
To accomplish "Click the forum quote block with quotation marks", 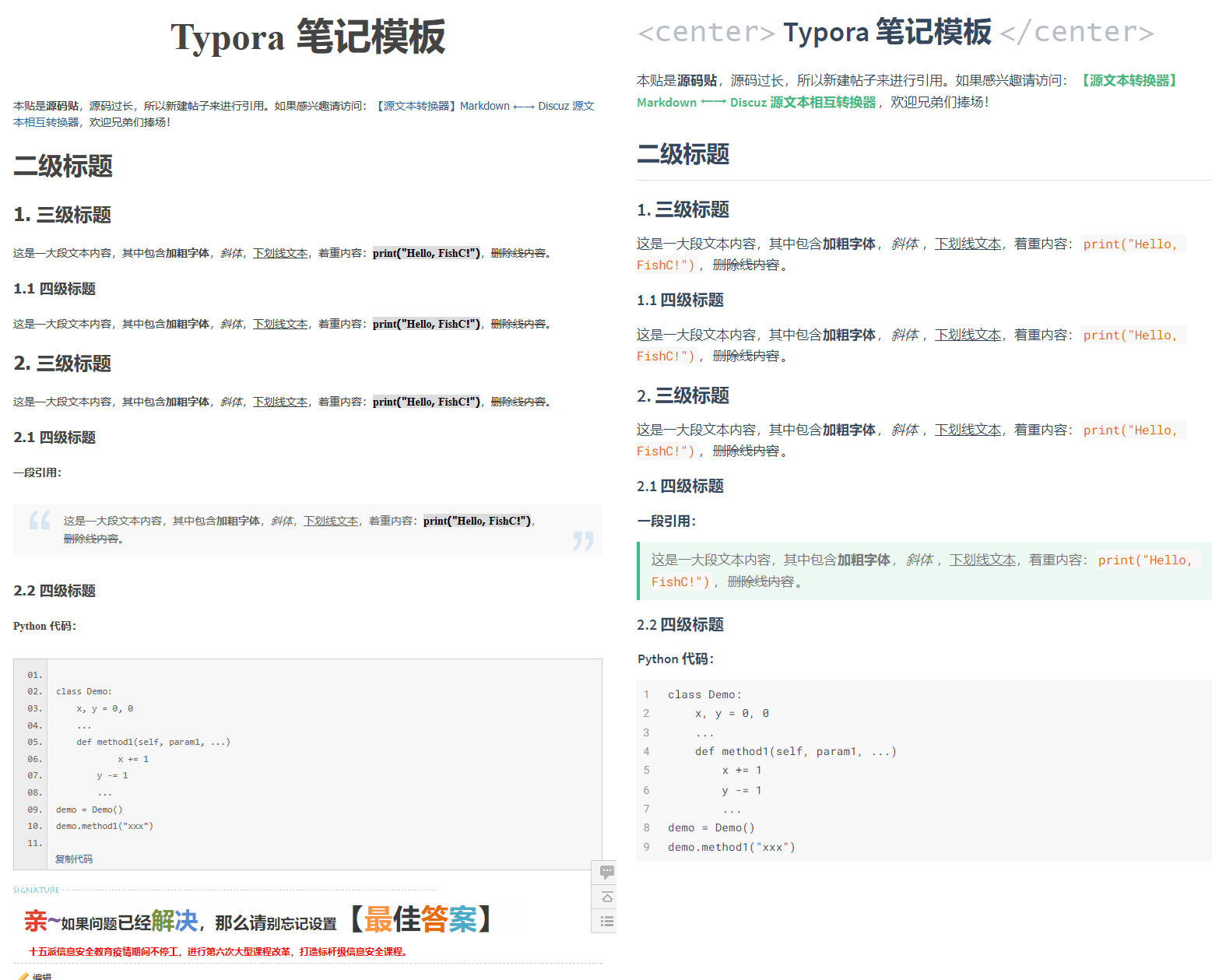I will point(307,529).
